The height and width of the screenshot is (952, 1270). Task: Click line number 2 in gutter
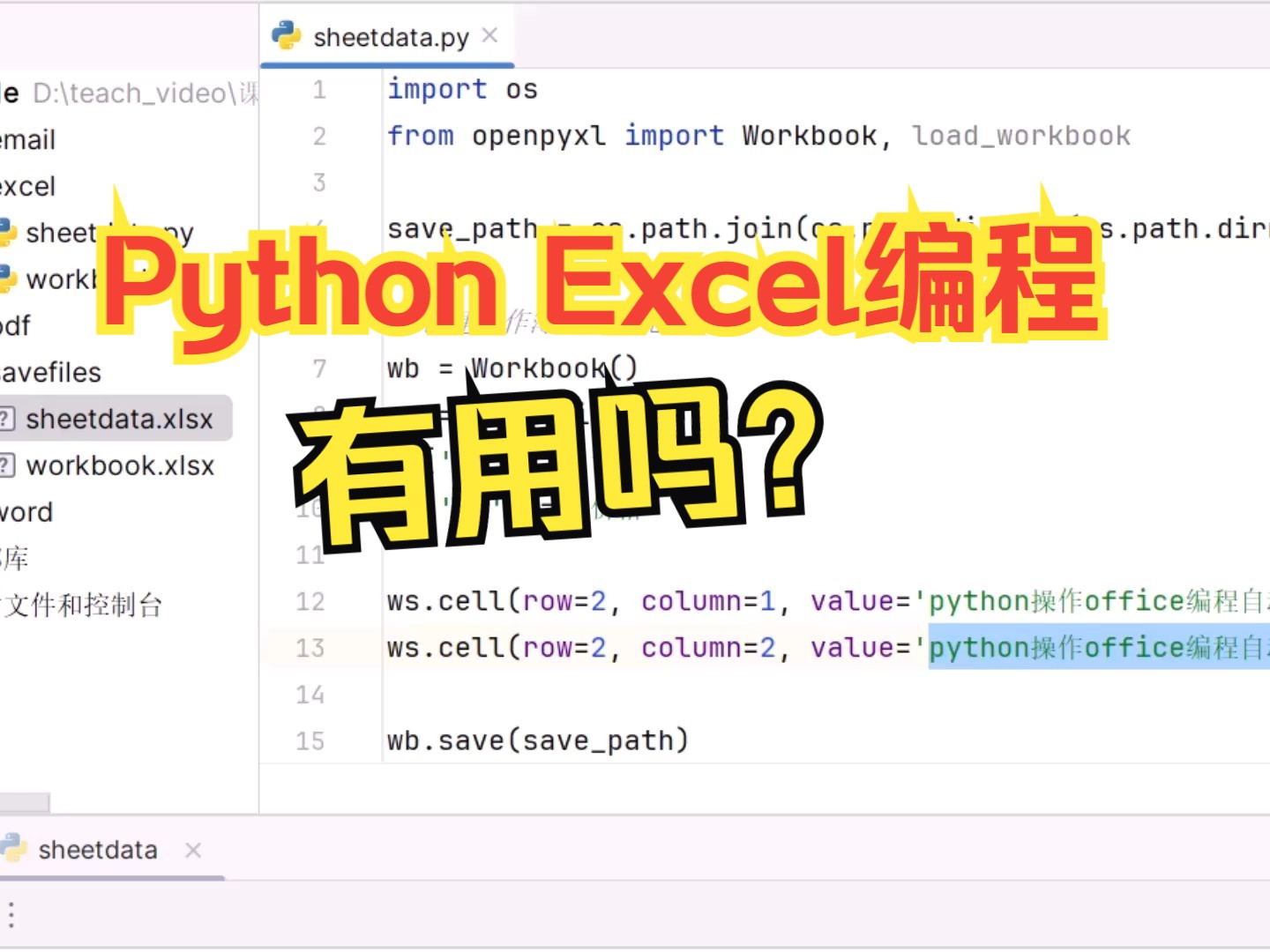(x=319, y=136)
